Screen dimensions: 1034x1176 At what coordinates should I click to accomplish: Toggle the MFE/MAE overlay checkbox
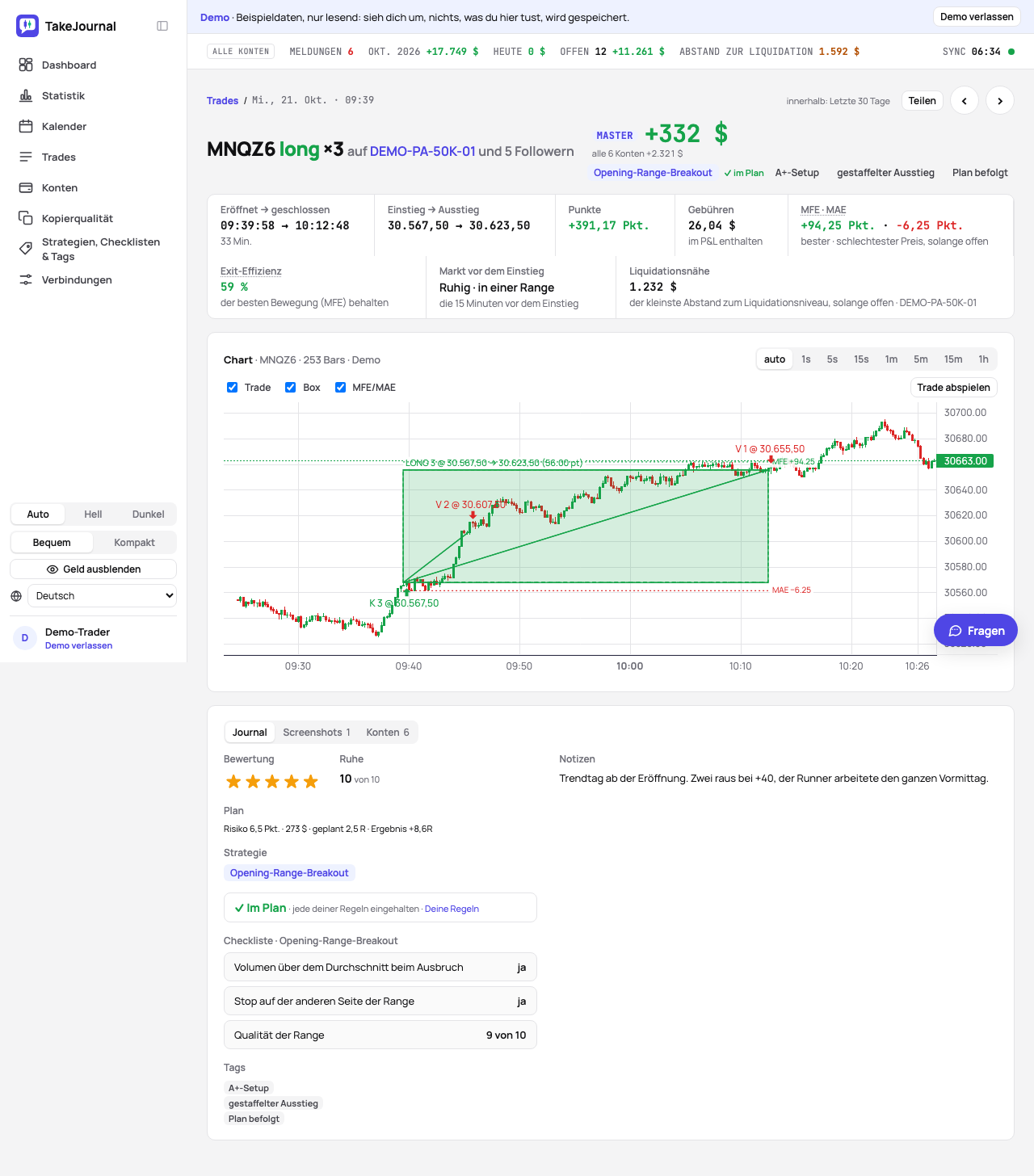(341, 388)
